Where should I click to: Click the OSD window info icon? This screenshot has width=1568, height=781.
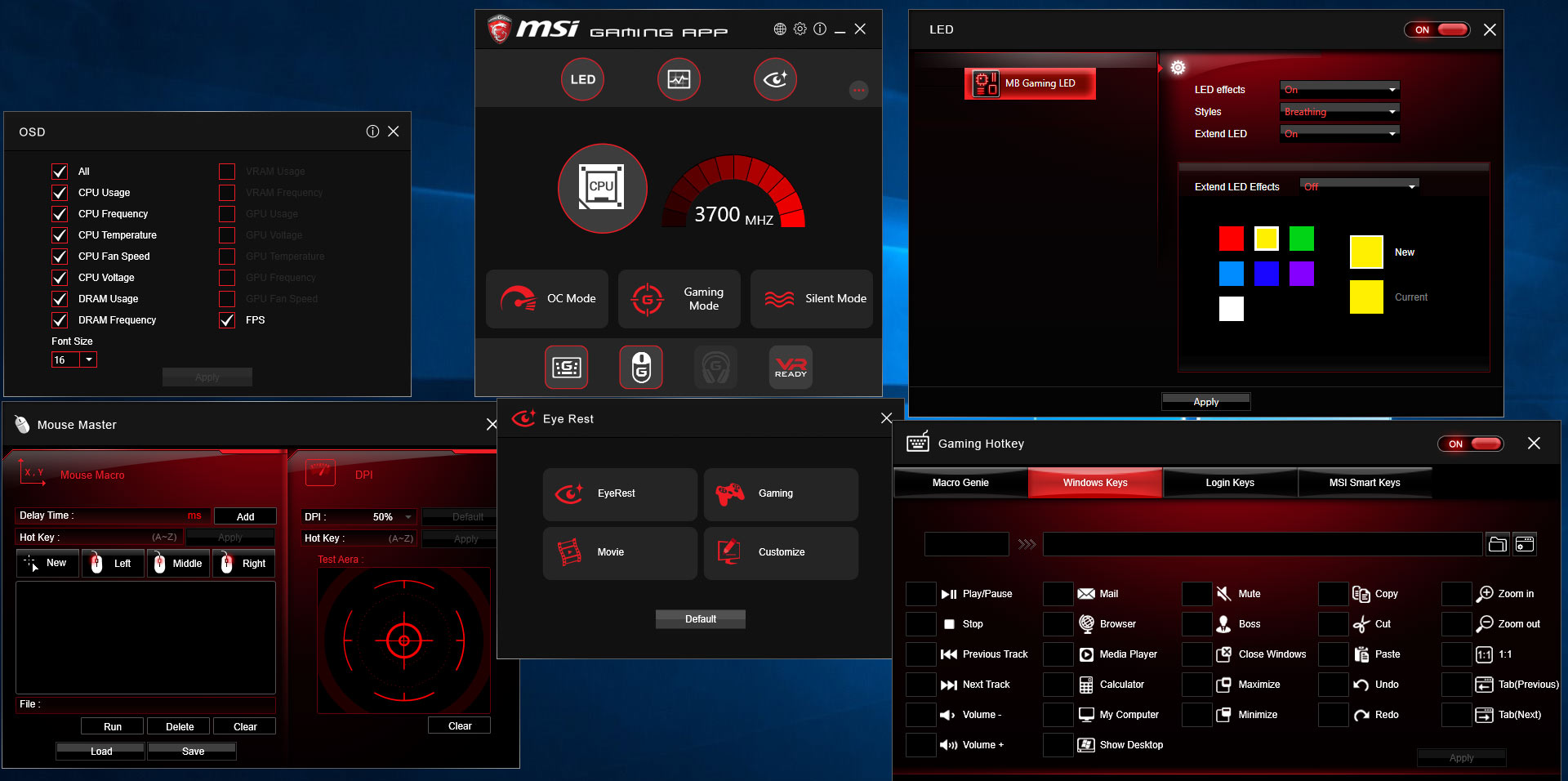point(372,132)
